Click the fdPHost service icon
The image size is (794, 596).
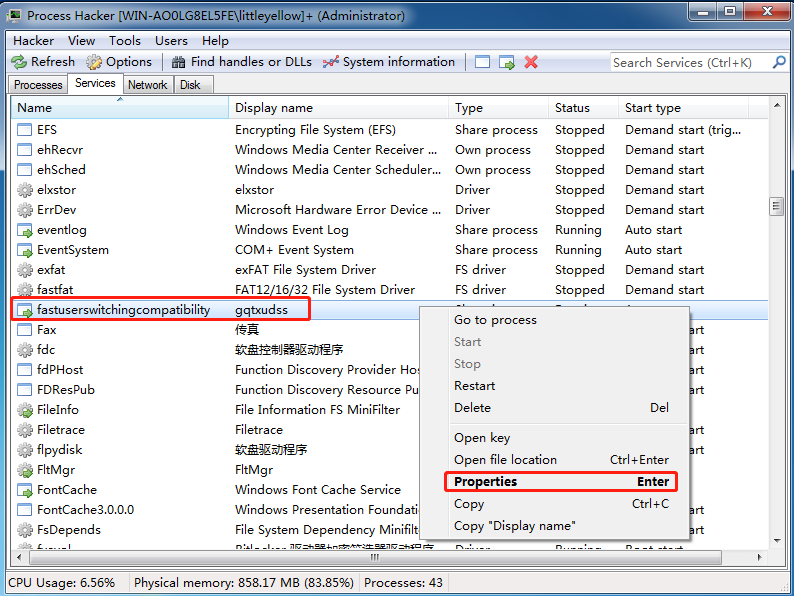click(25, 370)
